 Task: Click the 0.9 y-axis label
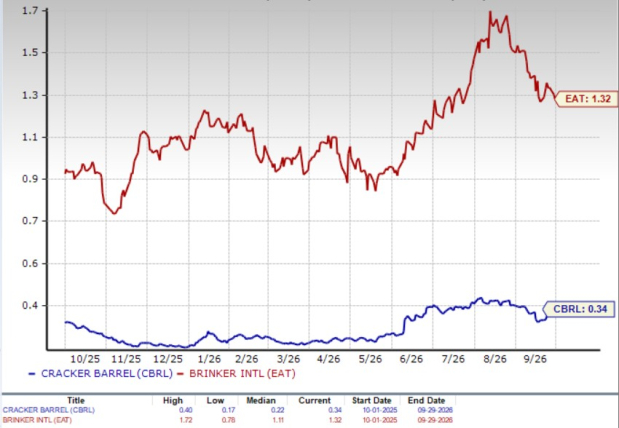pyautogui.click(x=30, y=179)
